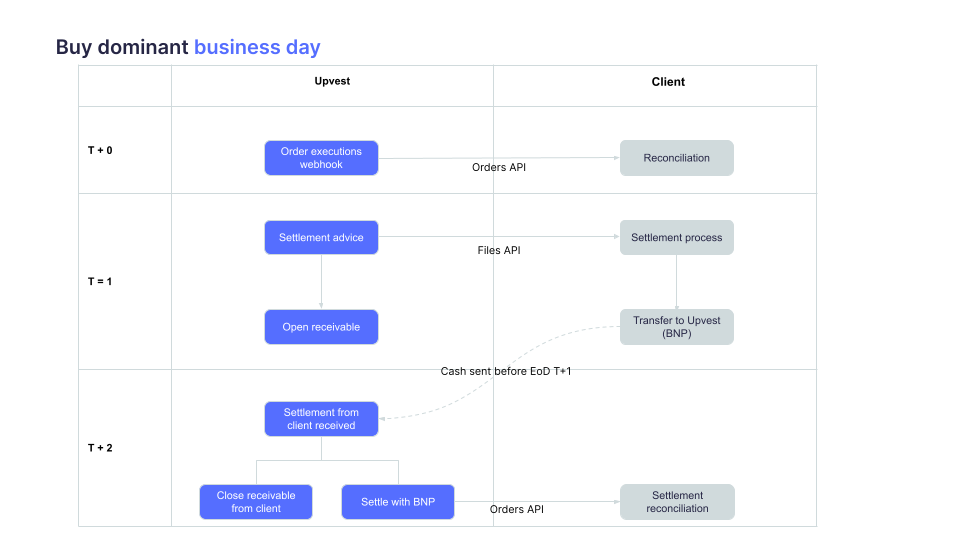Viewport: 960px width, 540px height.
Task: Click Orders API label beside Settle with BNP
Action: click(x=517, y=510)
